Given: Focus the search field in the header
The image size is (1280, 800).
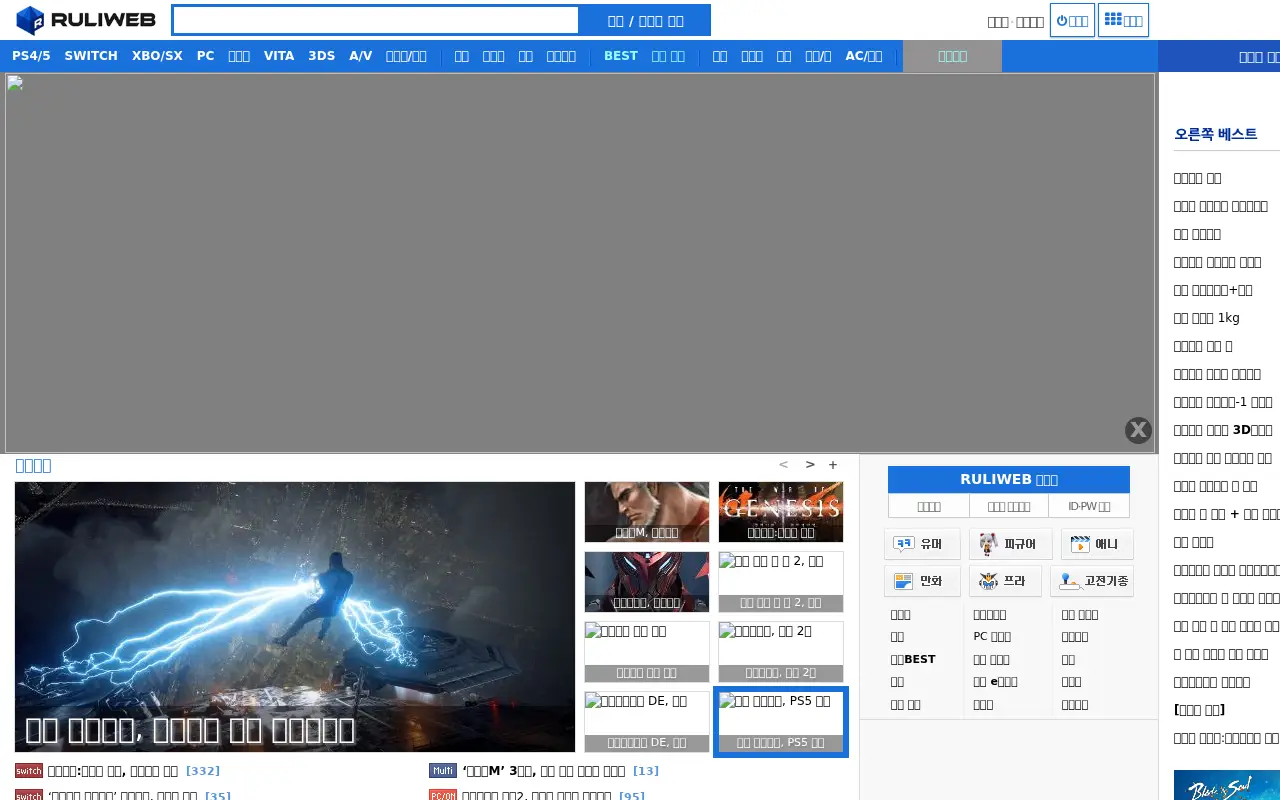Looking at the screenshot, I should (x=376, y=20).
